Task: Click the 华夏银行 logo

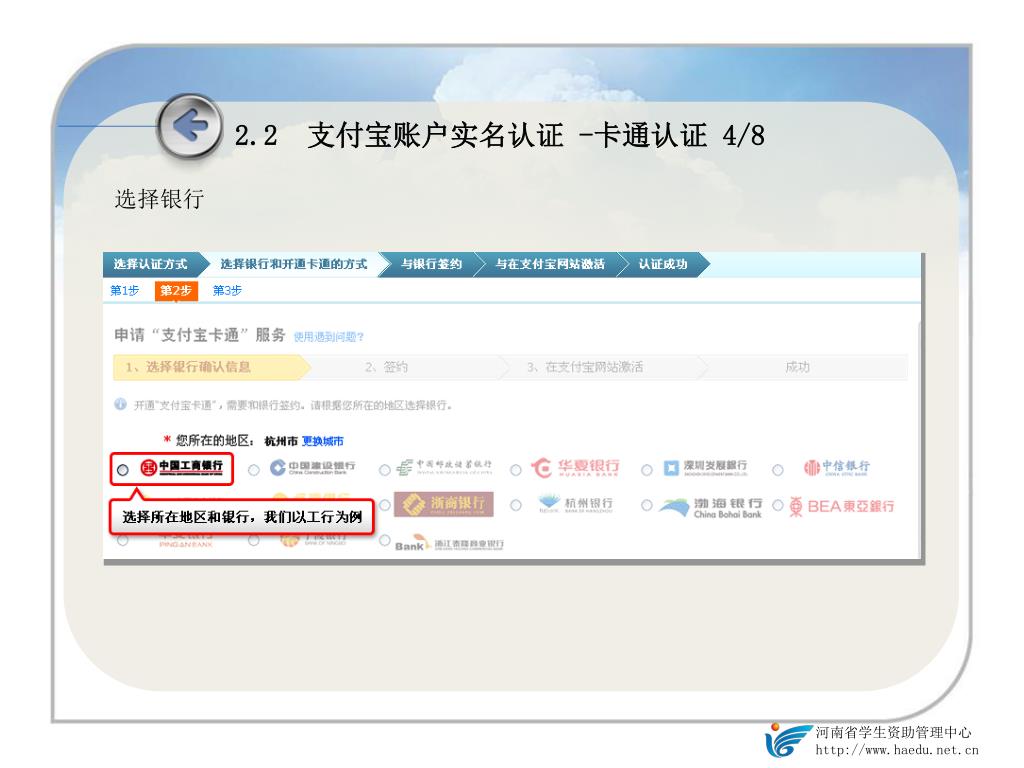Action: click(x=575, y=467)
